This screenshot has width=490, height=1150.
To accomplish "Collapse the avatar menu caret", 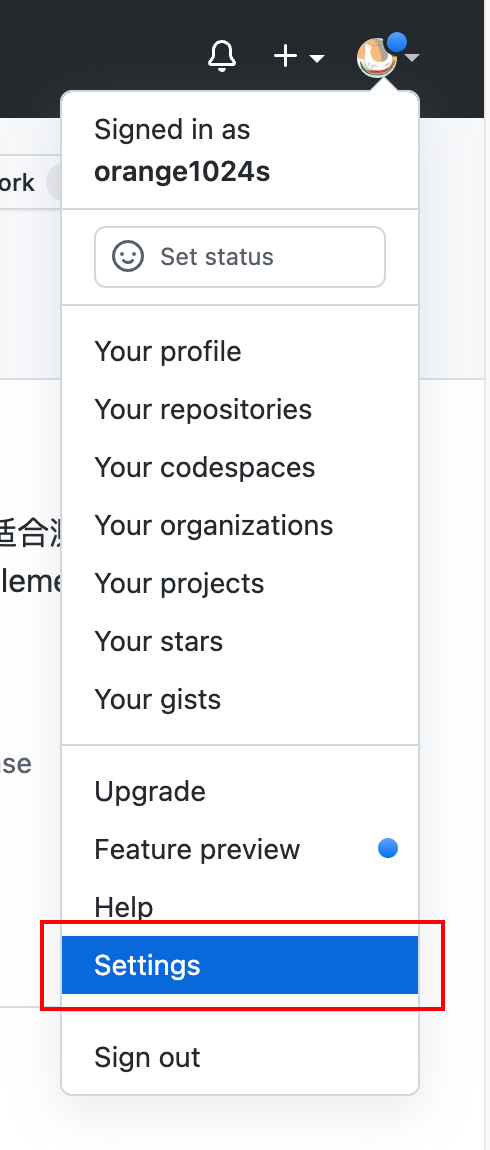I will click(x=412, y=58).
